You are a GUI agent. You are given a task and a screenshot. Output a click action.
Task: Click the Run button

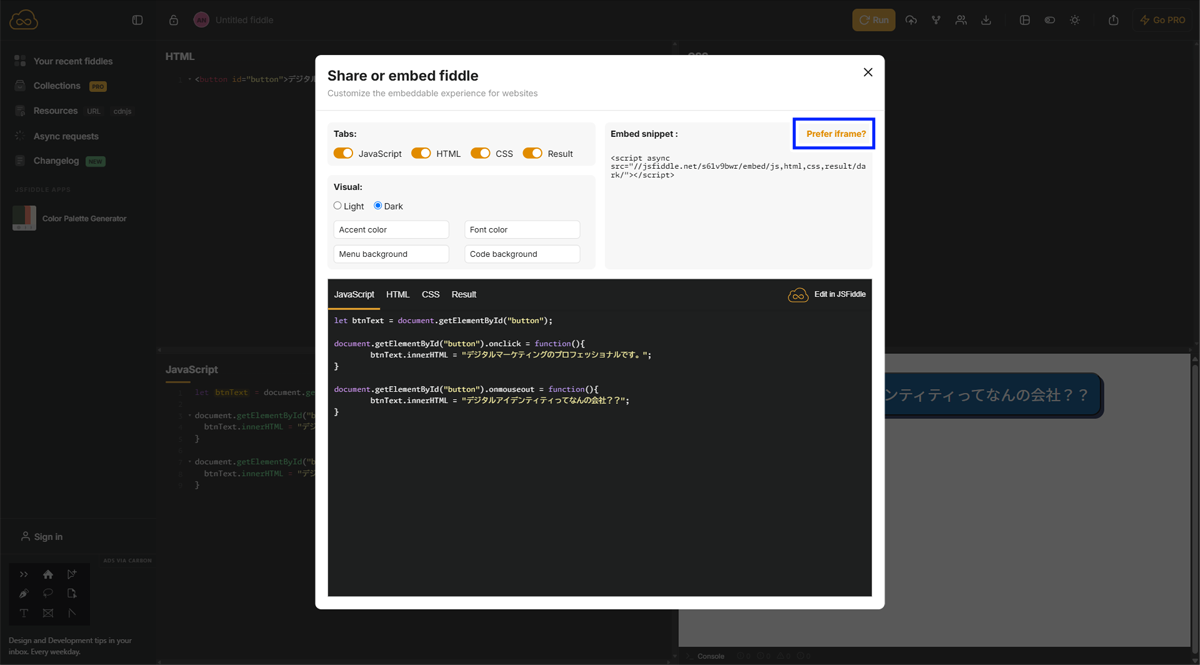[x=874, y=20]
